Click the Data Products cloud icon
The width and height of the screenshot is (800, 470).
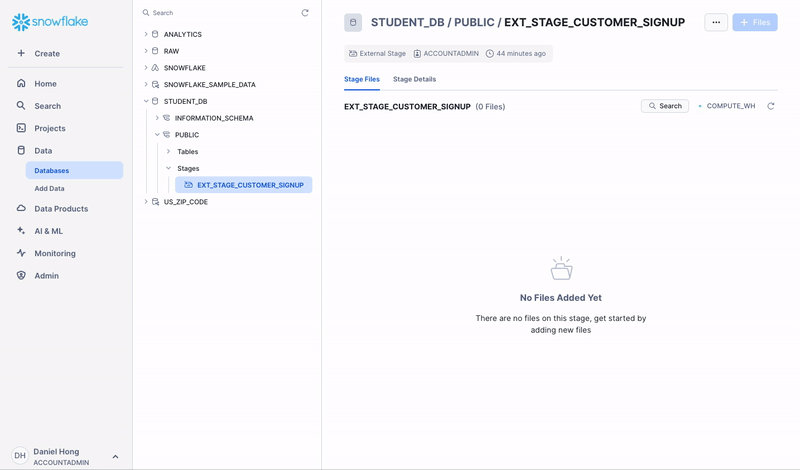tap(21, 208)
